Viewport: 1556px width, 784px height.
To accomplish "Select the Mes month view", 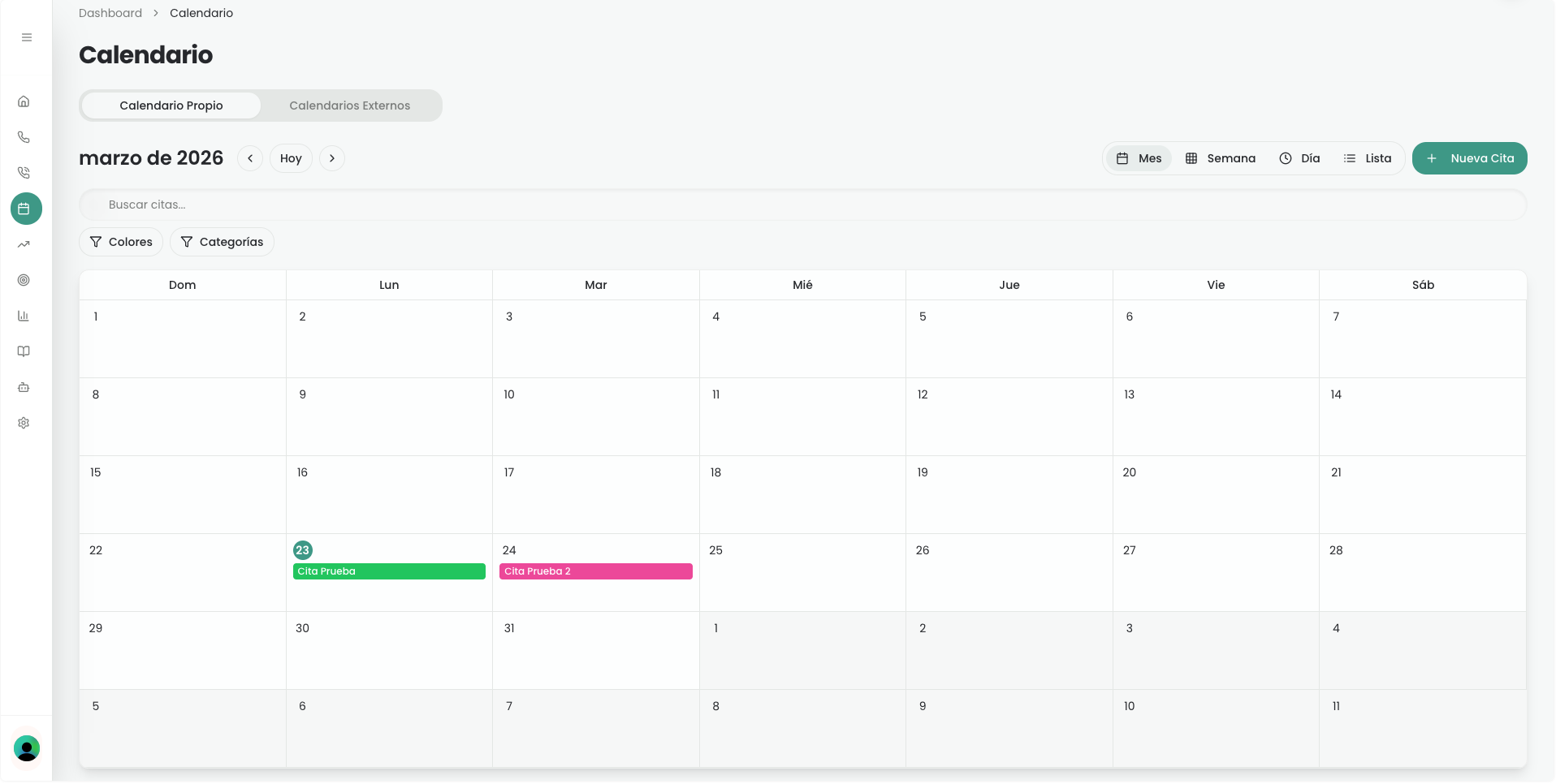I will click(x=1139, y=158).
